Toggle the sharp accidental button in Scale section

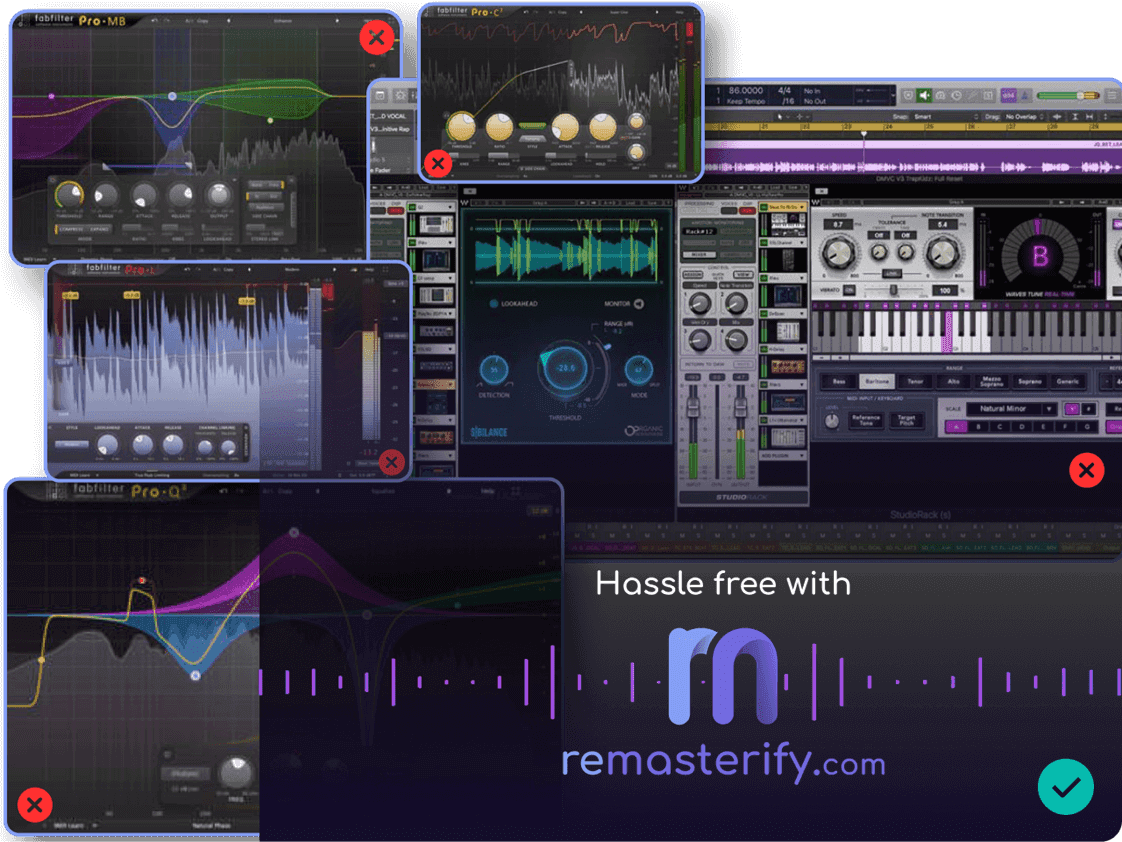click(x=1088, y=409)
